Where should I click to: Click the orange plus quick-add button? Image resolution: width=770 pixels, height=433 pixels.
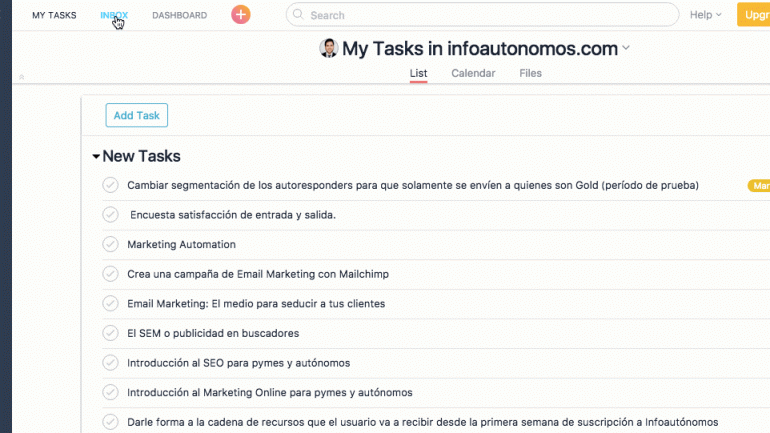pos(241,15)
